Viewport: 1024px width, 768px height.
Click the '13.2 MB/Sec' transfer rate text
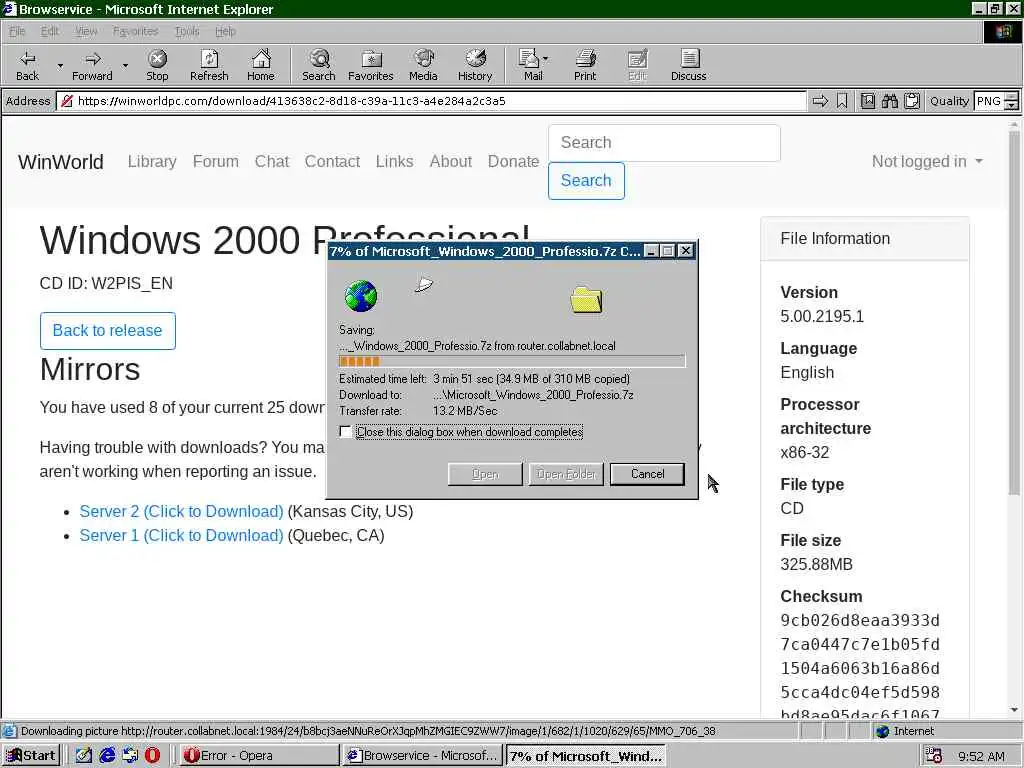coord(465,411)
